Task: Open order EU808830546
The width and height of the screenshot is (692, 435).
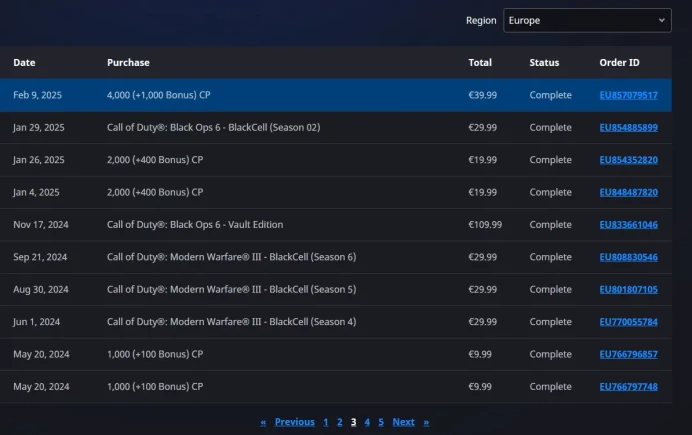Action: point(628,257)
